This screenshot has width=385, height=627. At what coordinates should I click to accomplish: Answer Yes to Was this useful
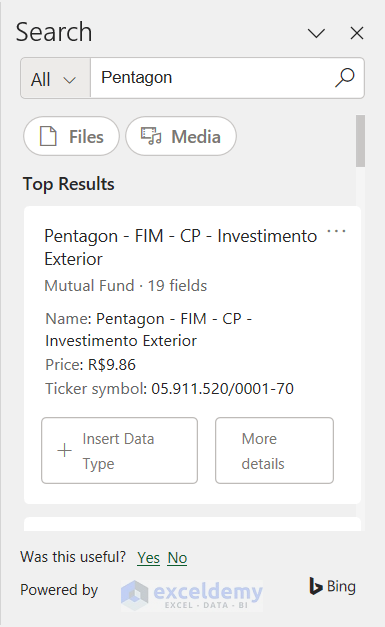click(148, 557)
